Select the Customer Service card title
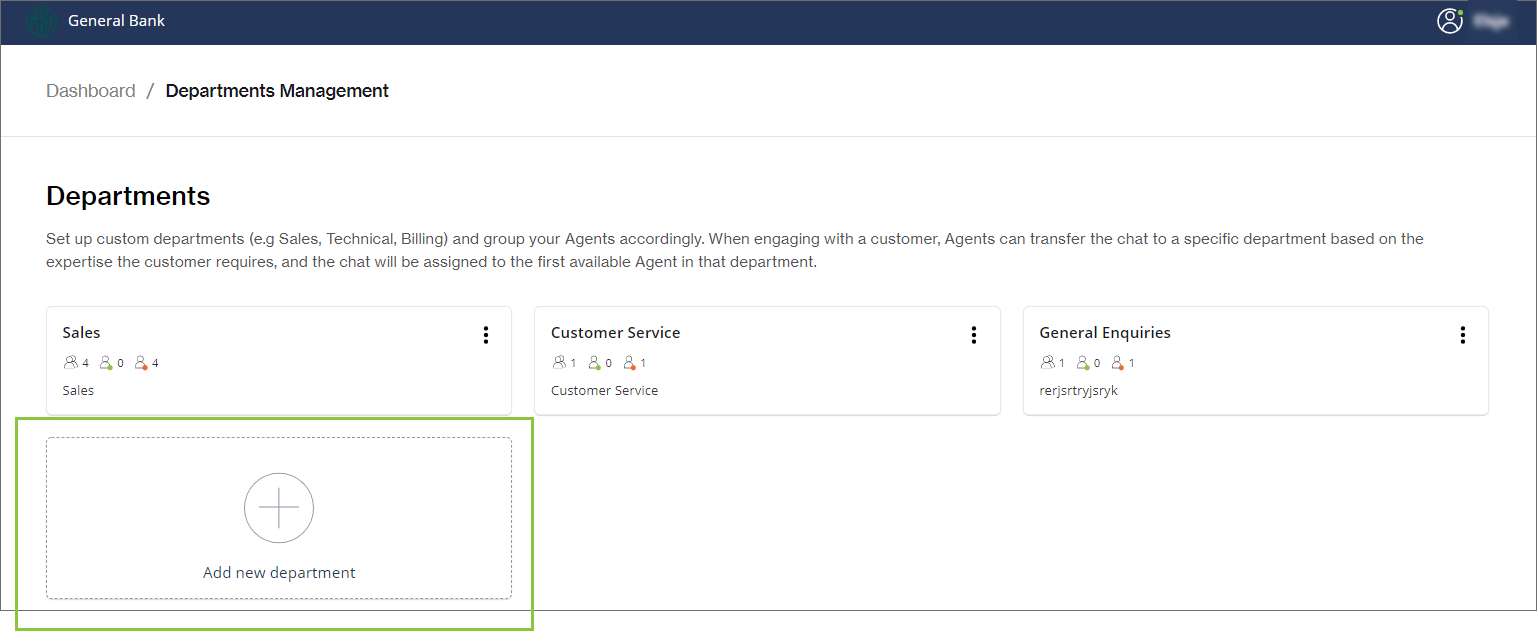This screenshot has height=631, width=1537. 615,333
